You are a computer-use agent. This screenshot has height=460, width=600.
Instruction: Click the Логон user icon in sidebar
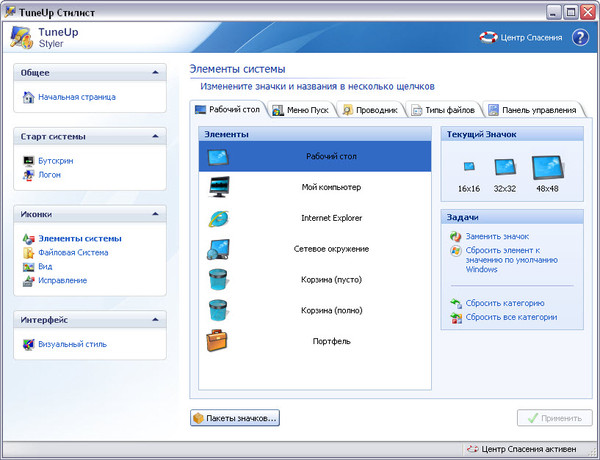tap(28, 175)
